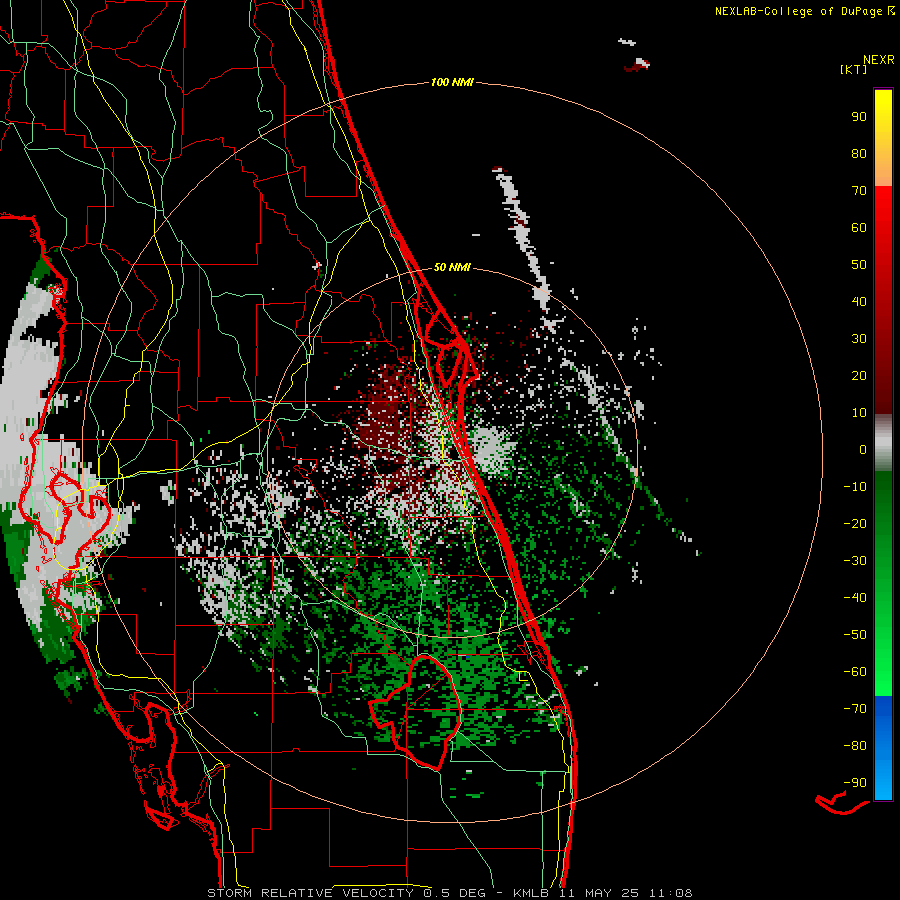This screenshot has width=900, height=900.
Task: Click the 10 value on the velocity scale
Action: [x=859, y=413]
